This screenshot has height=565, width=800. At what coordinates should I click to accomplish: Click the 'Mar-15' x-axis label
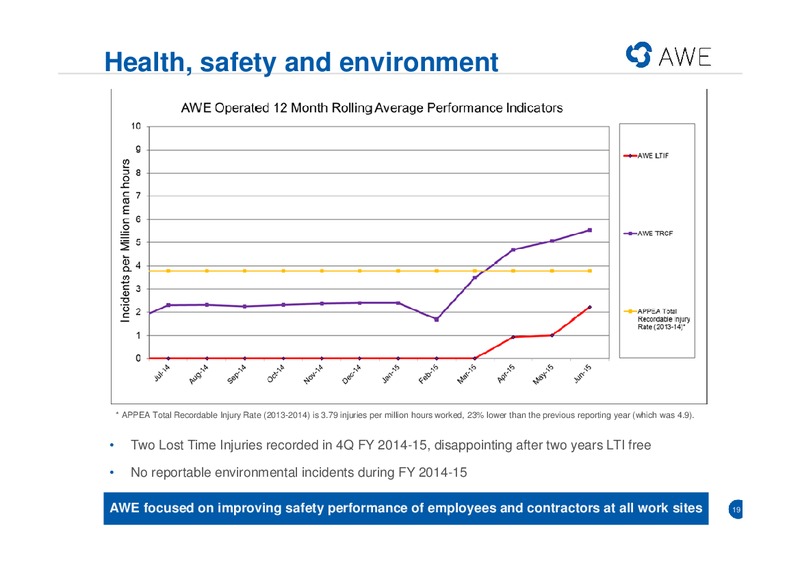[467, 375]
